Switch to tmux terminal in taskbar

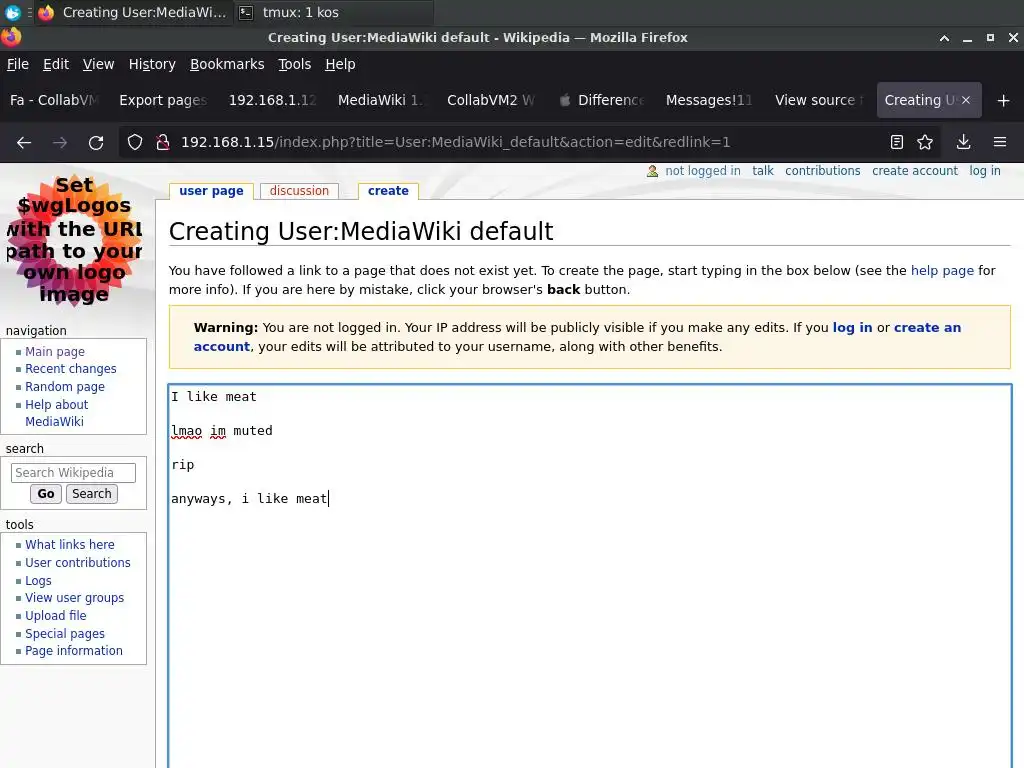pos(289,12)
